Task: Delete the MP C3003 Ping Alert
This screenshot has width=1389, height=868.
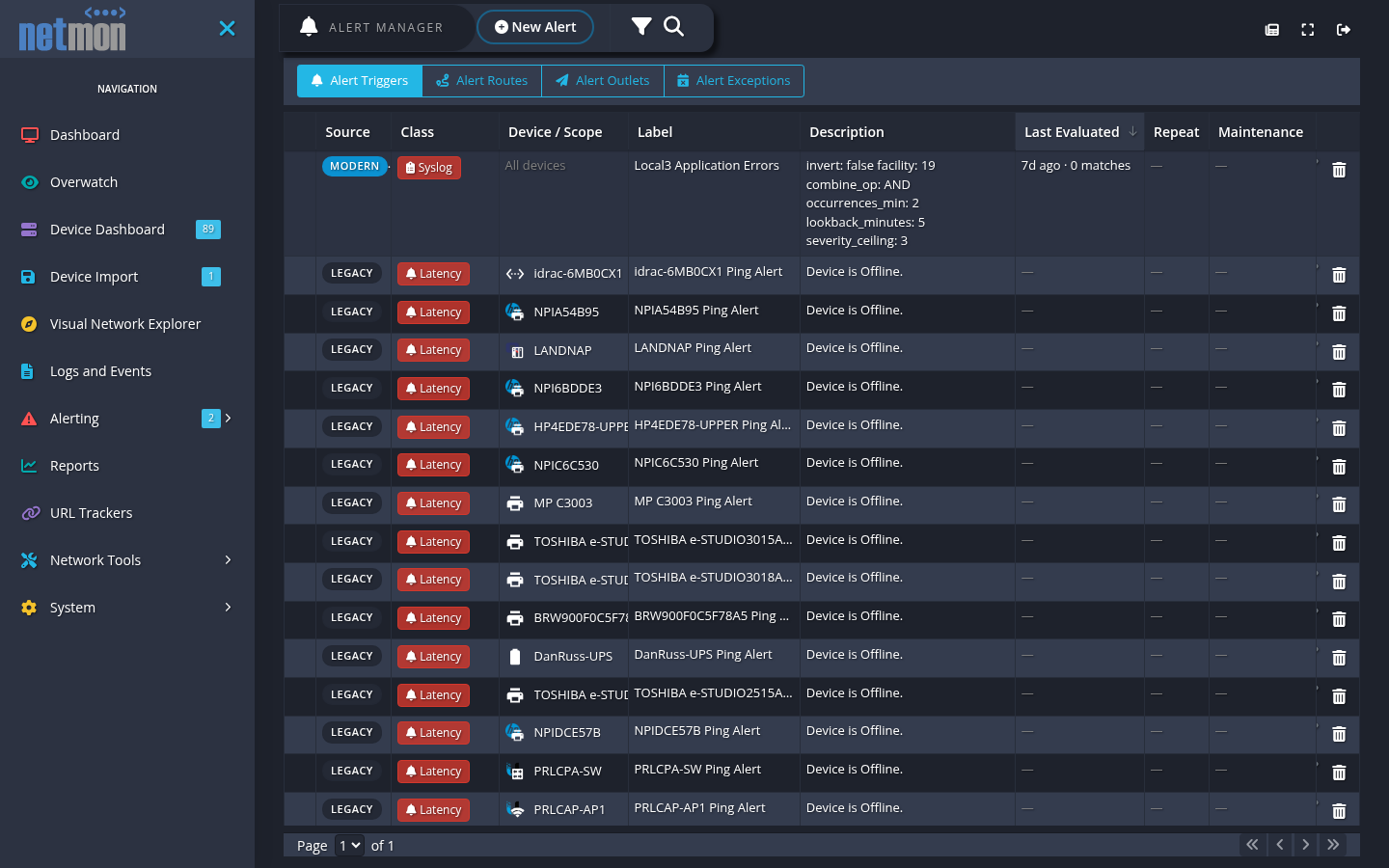Action: (x=1339, y=504)
